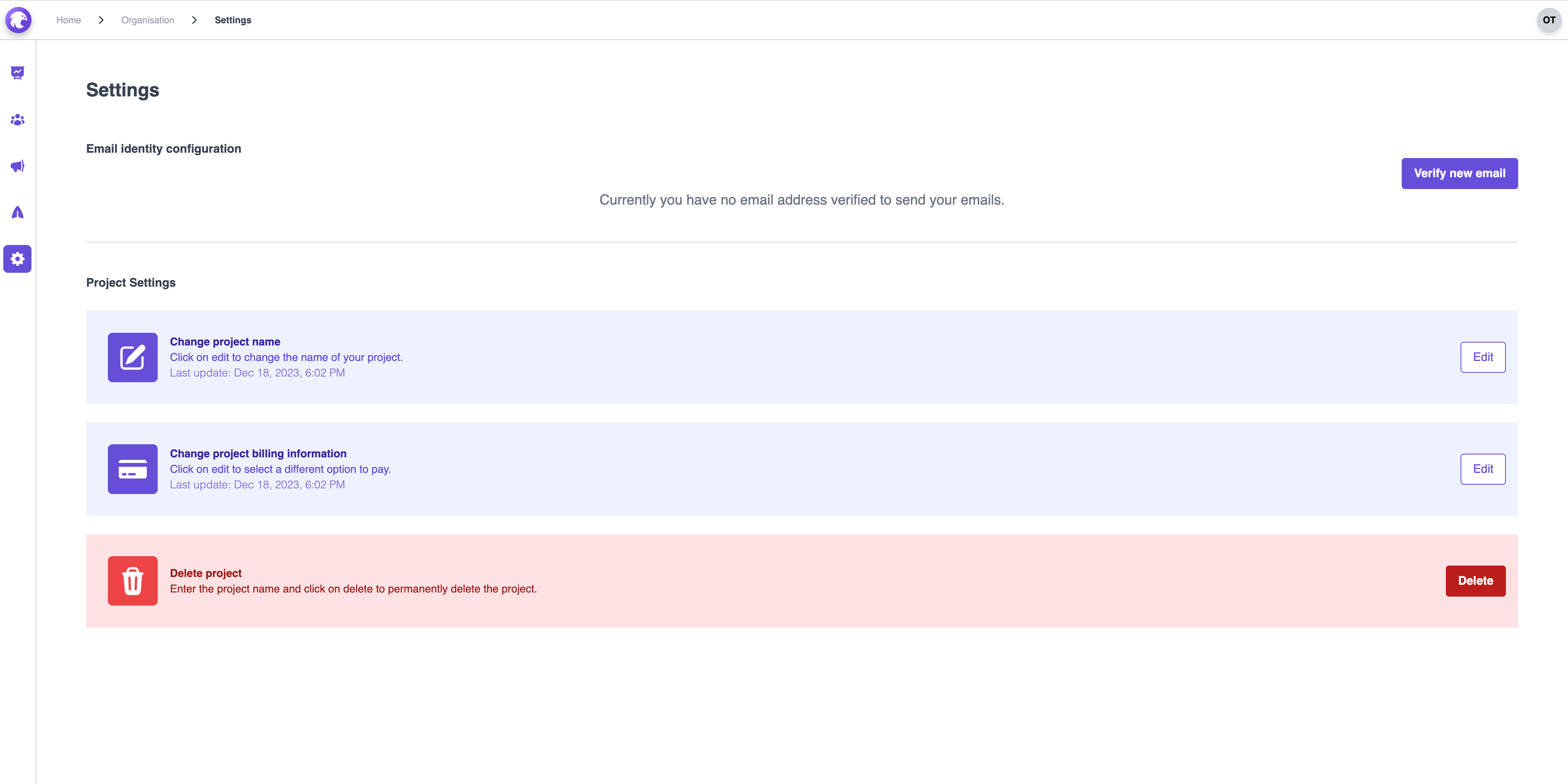Click the red trash can icon tile
The width and height of the screenshot is (1568, 784).
[133, 581]
